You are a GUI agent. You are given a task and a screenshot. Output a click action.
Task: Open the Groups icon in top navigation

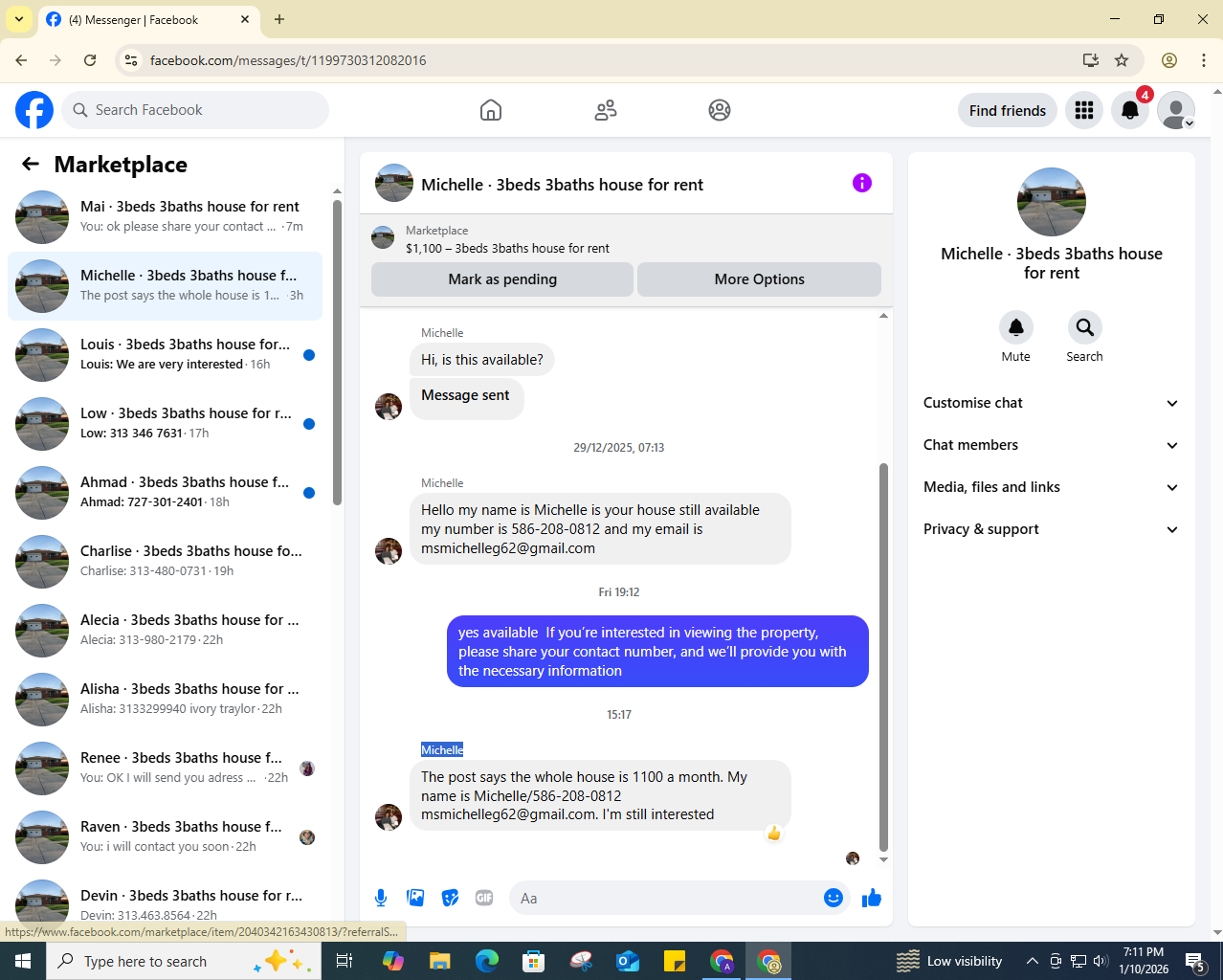(720, 110)
